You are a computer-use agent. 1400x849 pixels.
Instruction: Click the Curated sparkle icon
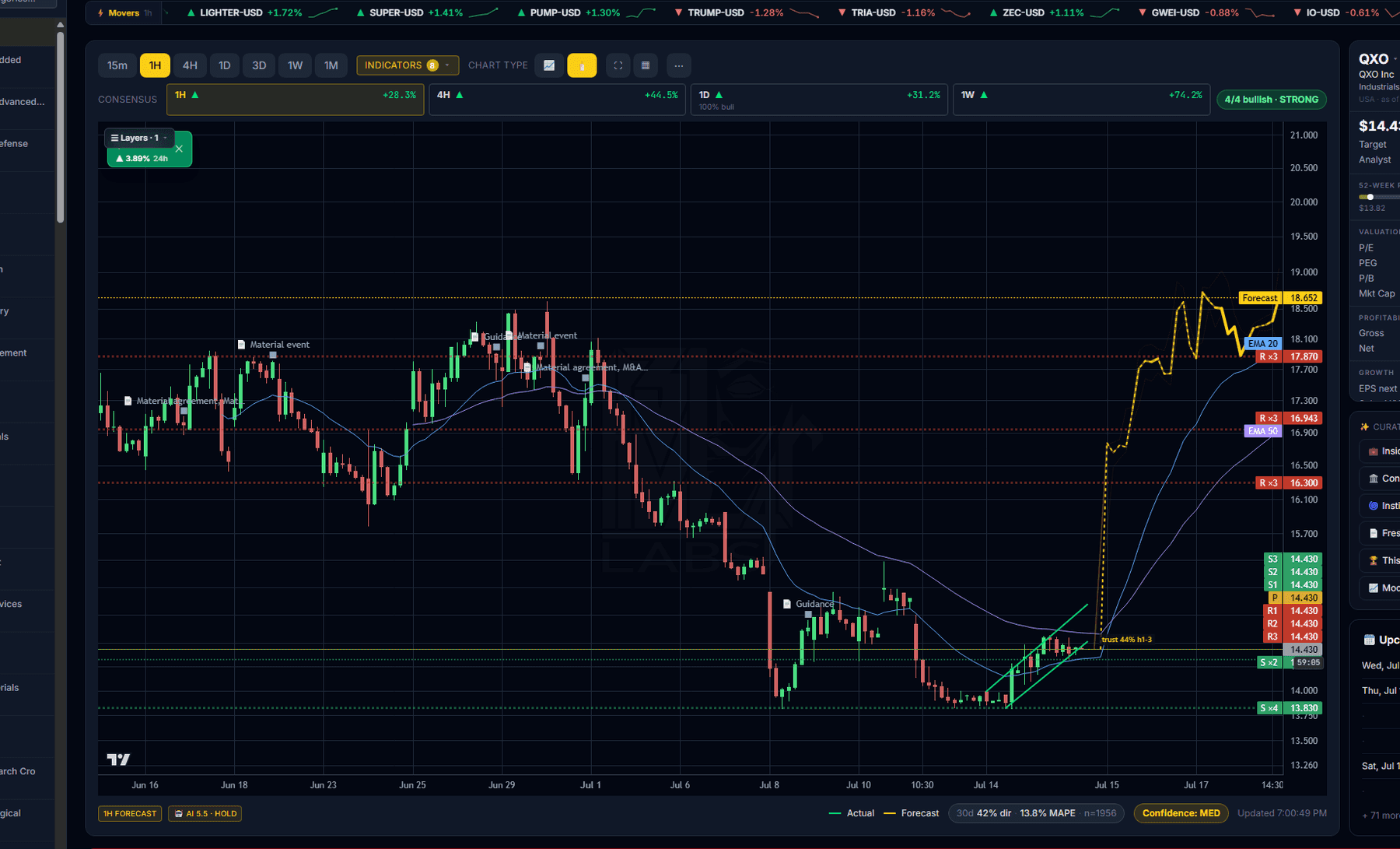pos(1364,426)
